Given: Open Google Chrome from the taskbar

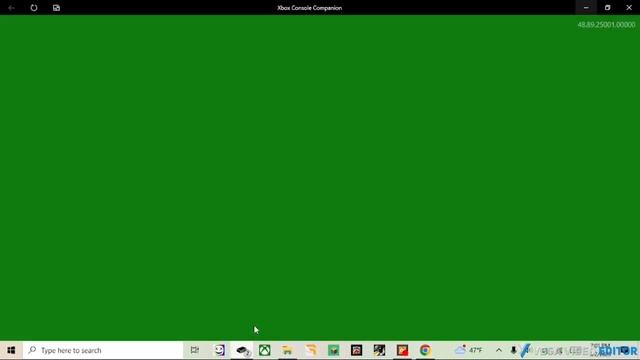Looking at the screenshot, I should [425, 350].
